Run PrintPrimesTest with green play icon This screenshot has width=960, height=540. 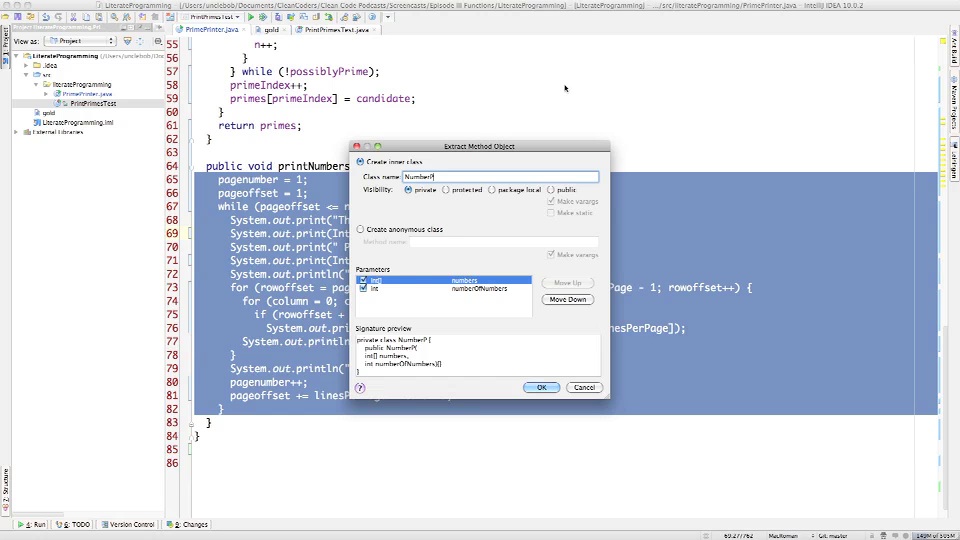250,17
